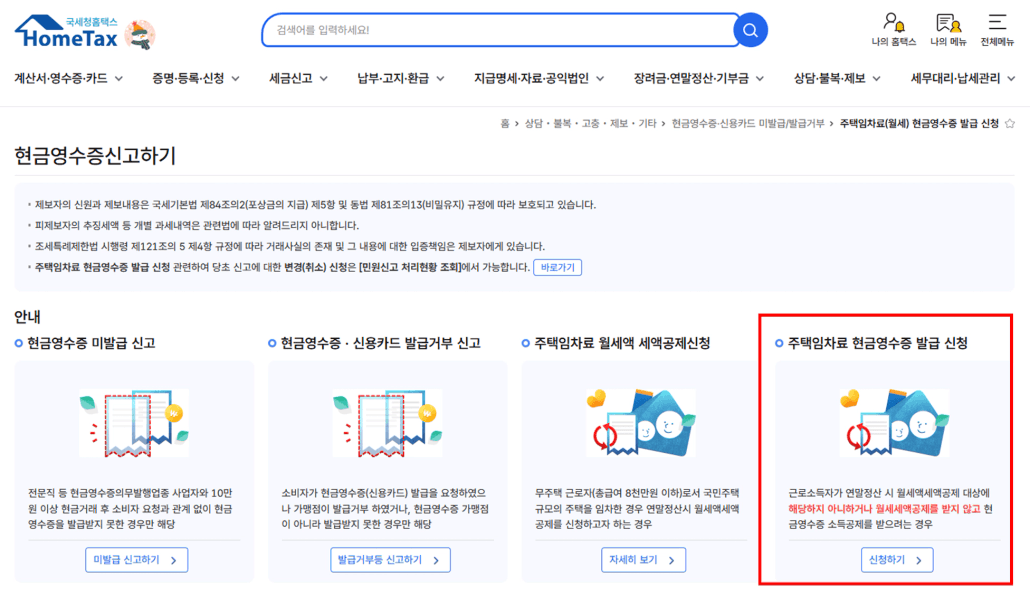
Task: Click the bookmark star icon in breadcrumb
Action: 1010,124
